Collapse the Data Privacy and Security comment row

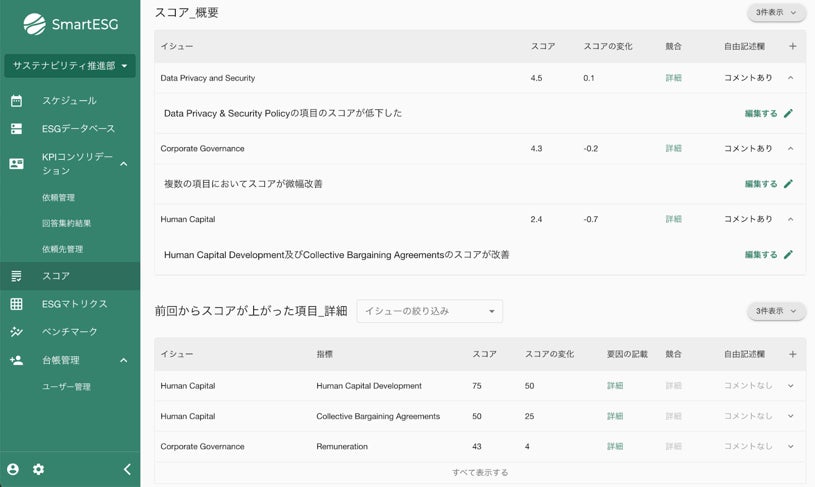(790, 78)
